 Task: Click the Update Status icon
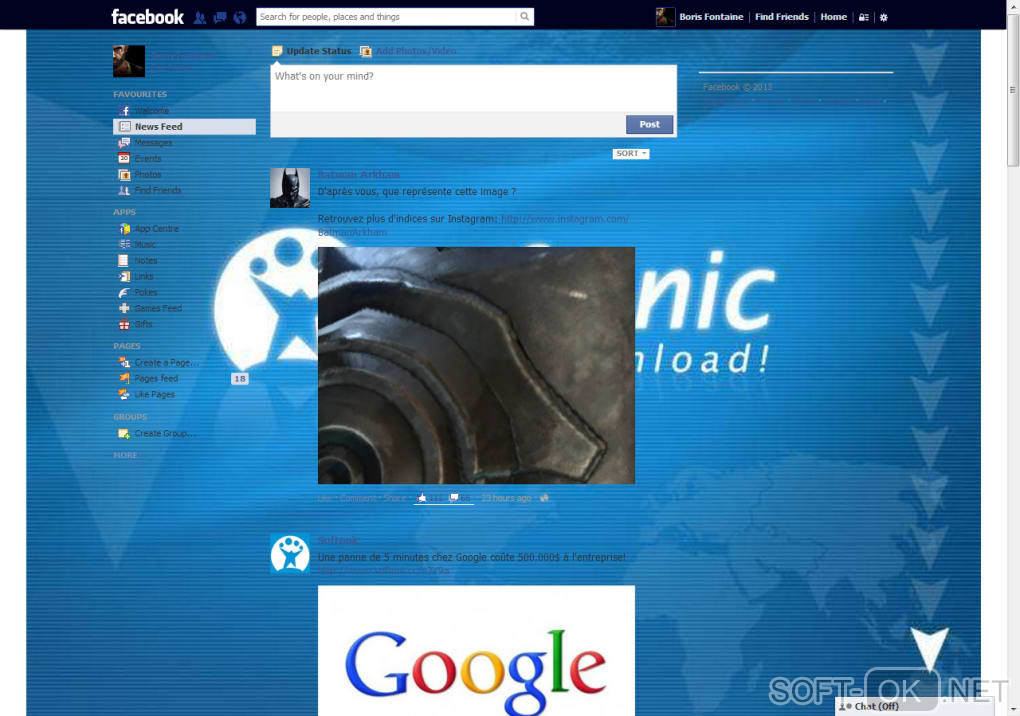(277, 51)
